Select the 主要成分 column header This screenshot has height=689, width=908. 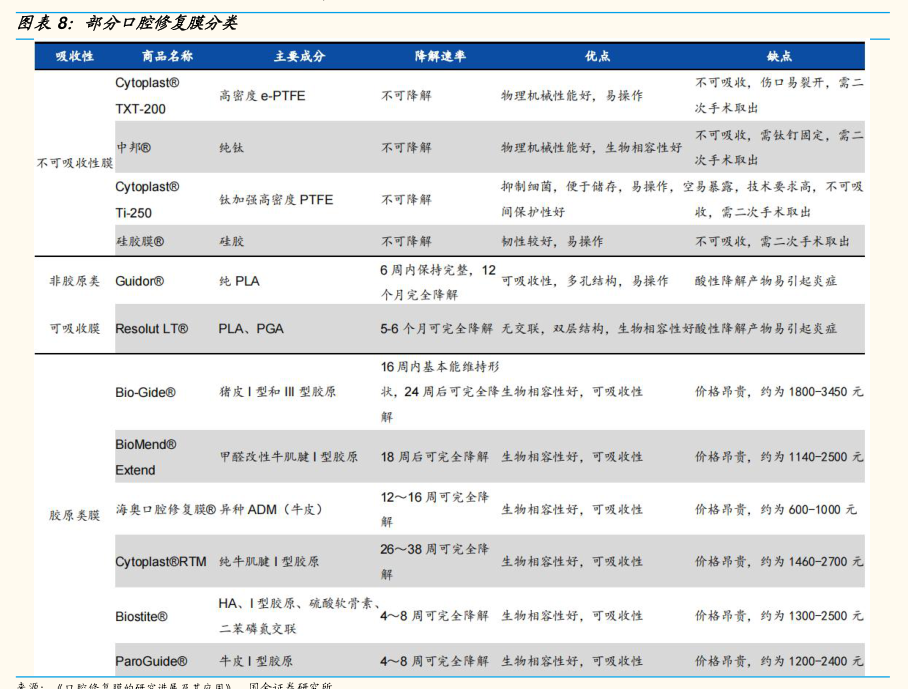[x=299, y=56]
